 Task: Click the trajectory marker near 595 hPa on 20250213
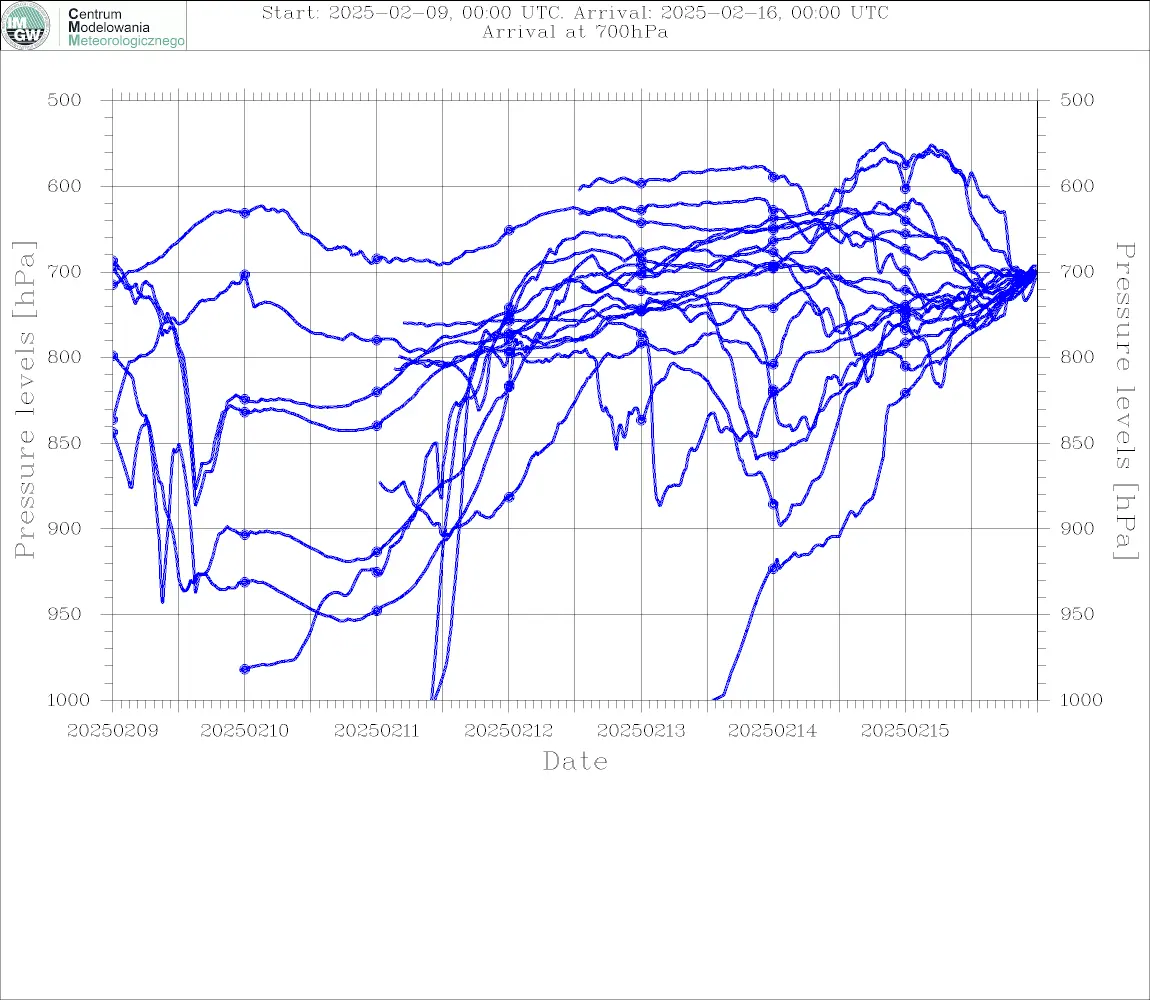pos(641,183)
